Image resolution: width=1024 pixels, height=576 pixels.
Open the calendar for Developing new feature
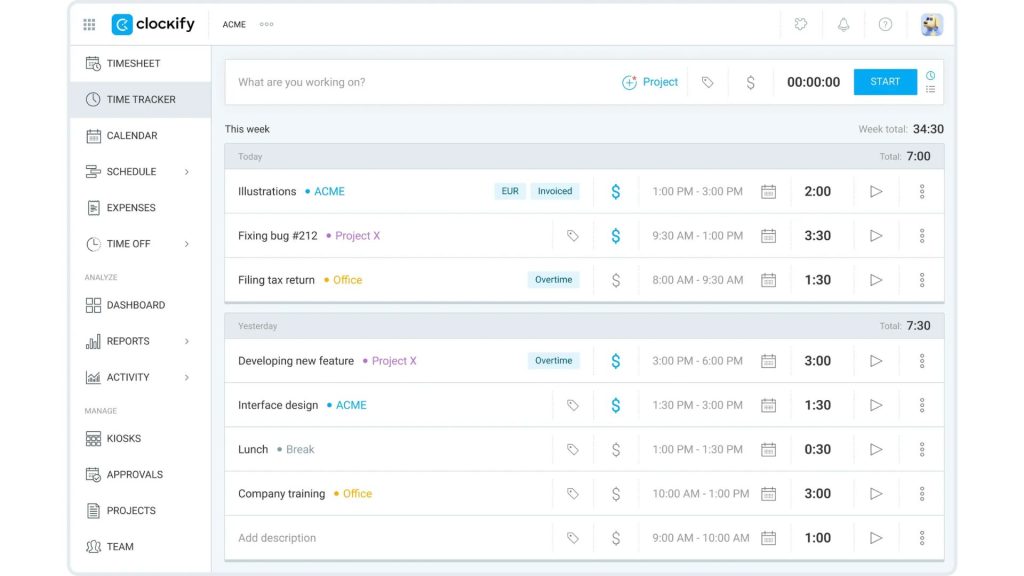(x=769, y=361)
